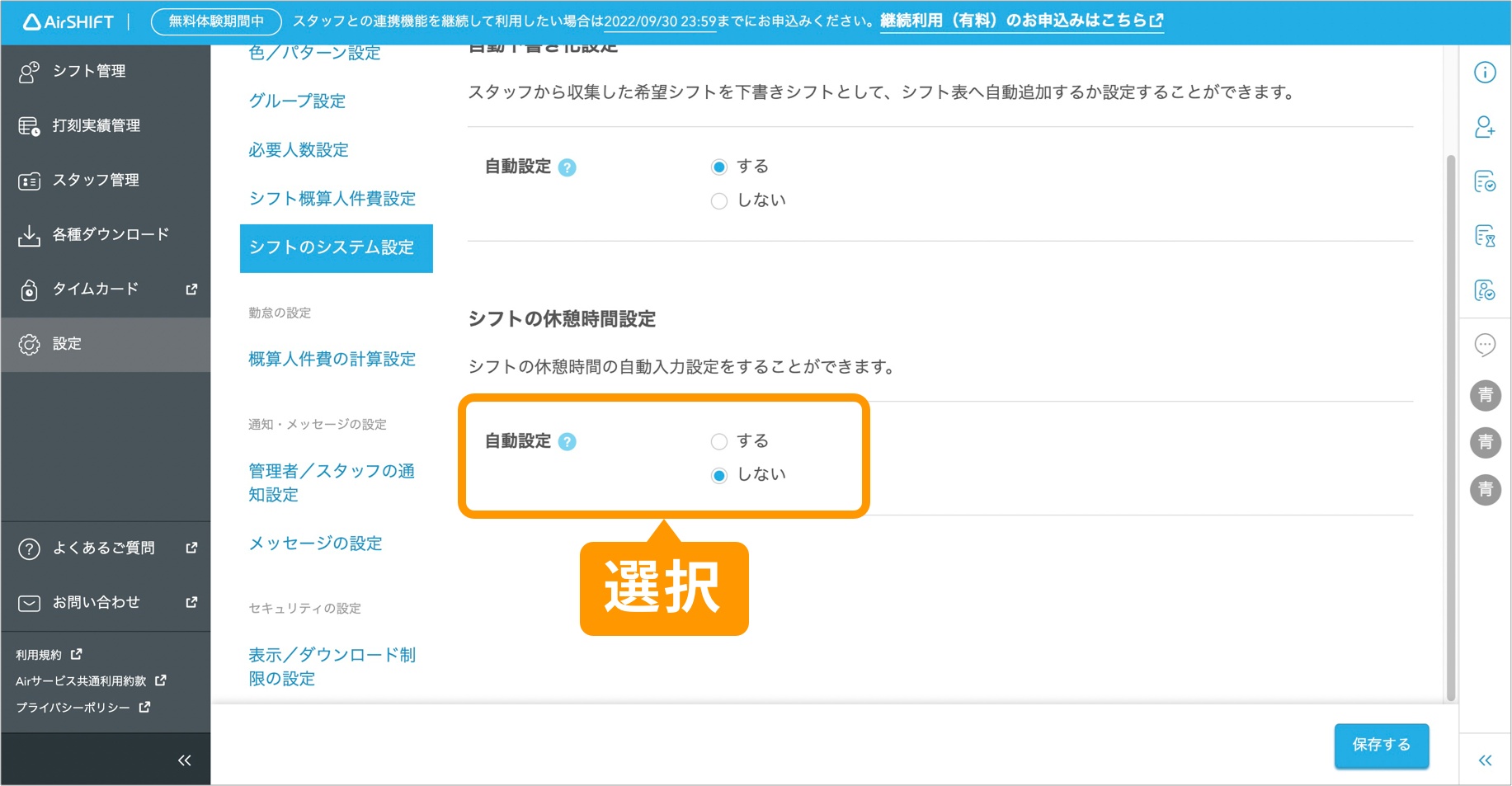Viewport: 1512px width, 786px height.
Task: Enable する for シフトの休憩時間設定
Action: 719,441
